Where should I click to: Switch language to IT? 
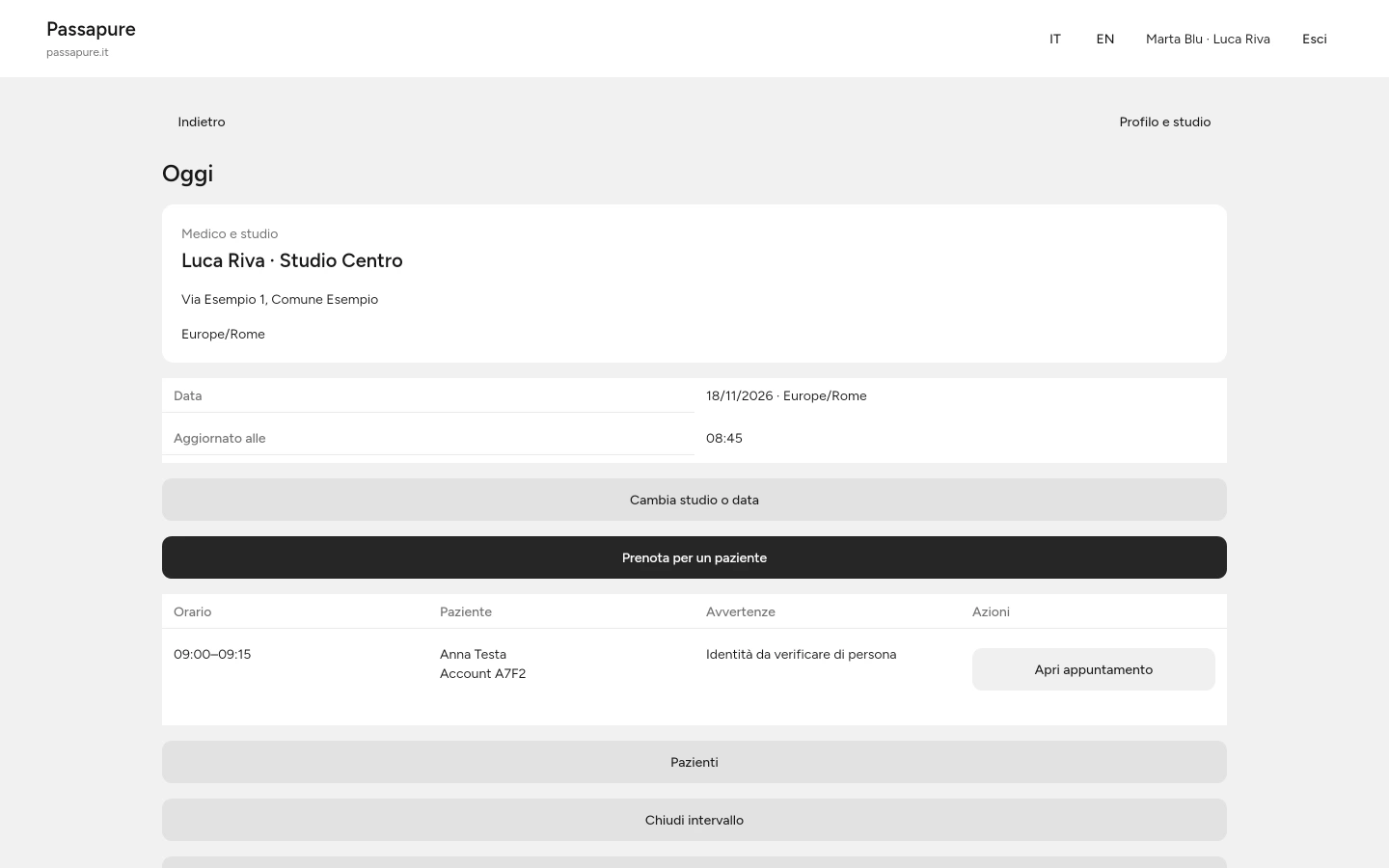(1055, 39)
